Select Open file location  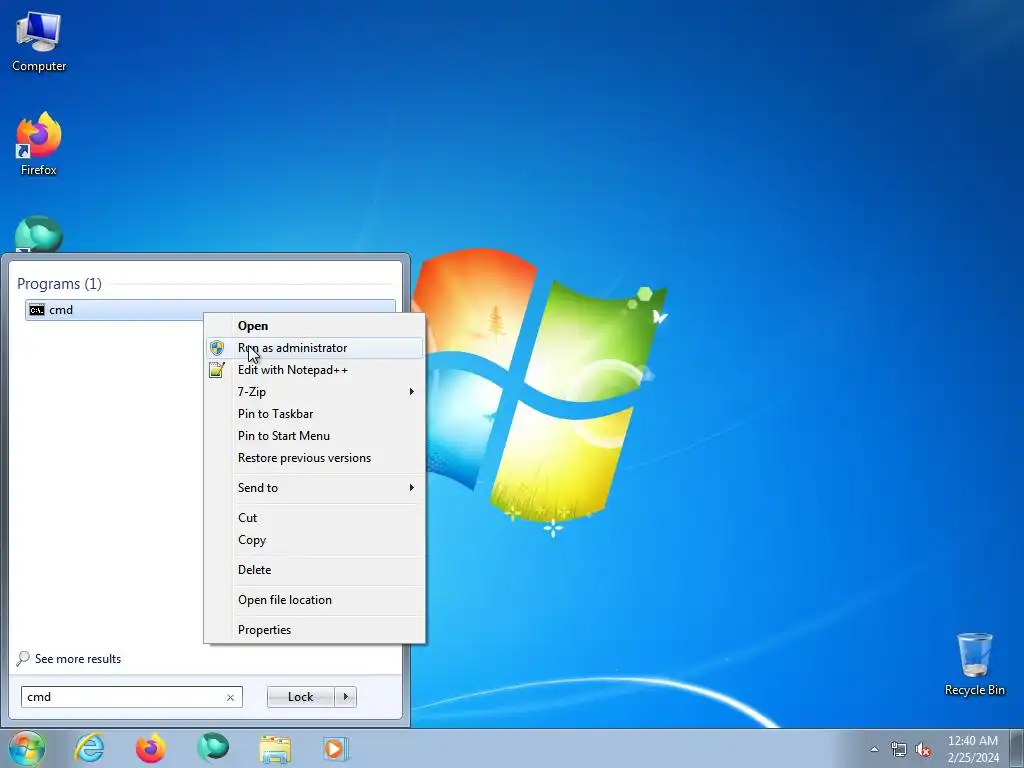point(314,600)
